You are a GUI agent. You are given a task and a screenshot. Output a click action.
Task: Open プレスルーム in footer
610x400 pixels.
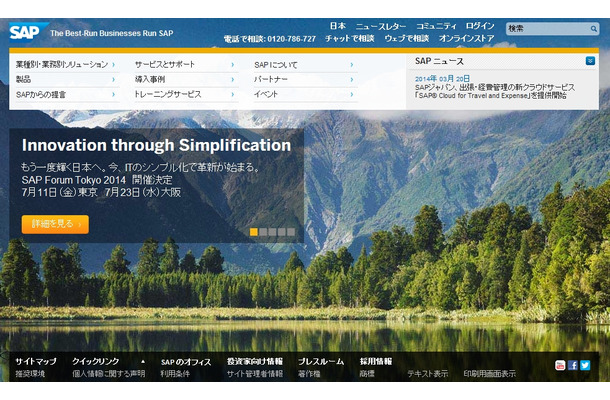click(x=321, y=361)
